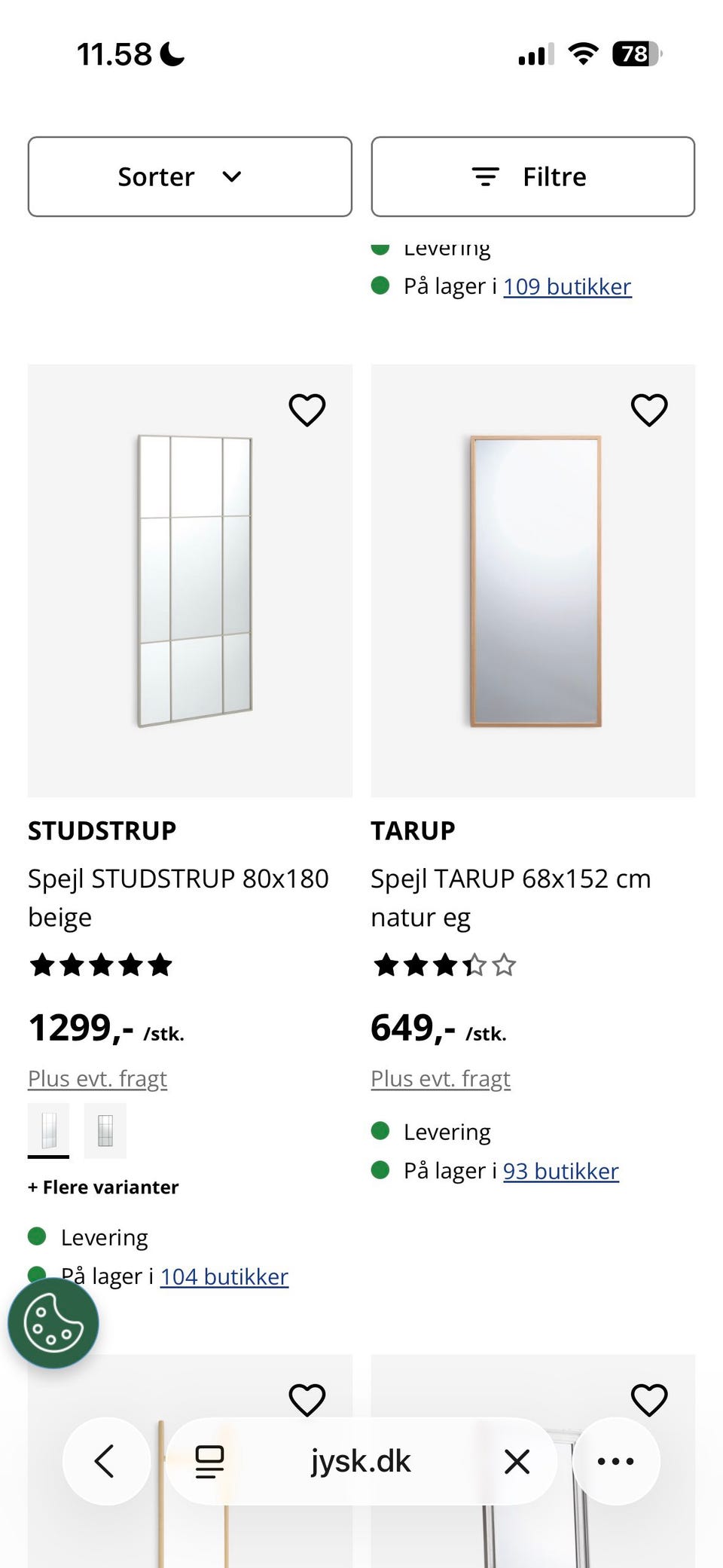Tap jysk.dk address bar
This screenshot has width=723, height=1568.
pos(361,1462)
